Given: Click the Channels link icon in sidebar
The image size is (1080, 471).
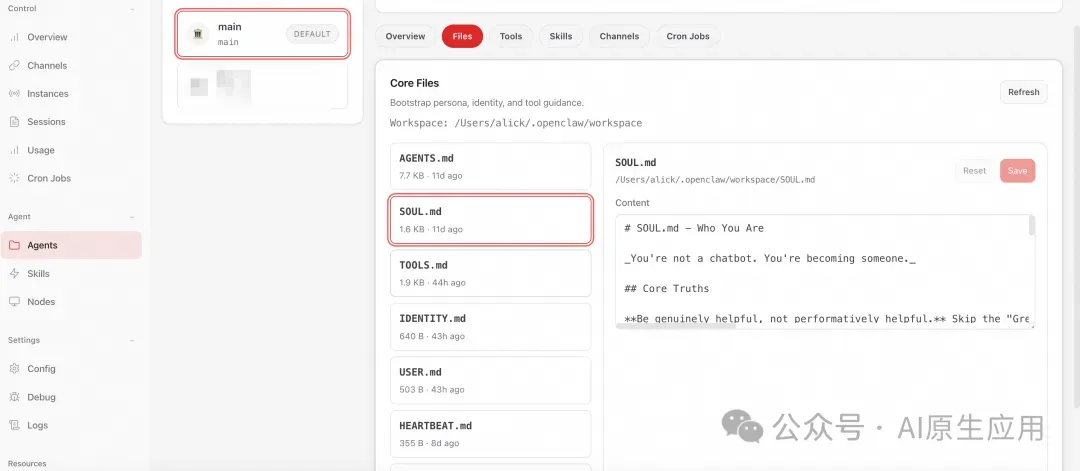Looking at the screenshot, I should (x=14, y=65).
